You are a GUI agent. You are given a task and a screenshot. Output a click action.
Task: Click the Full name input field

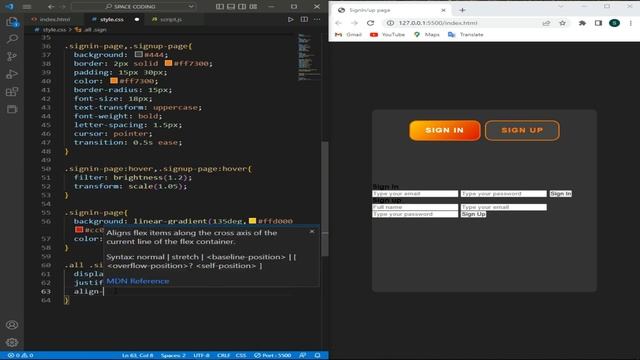[415, 207]
